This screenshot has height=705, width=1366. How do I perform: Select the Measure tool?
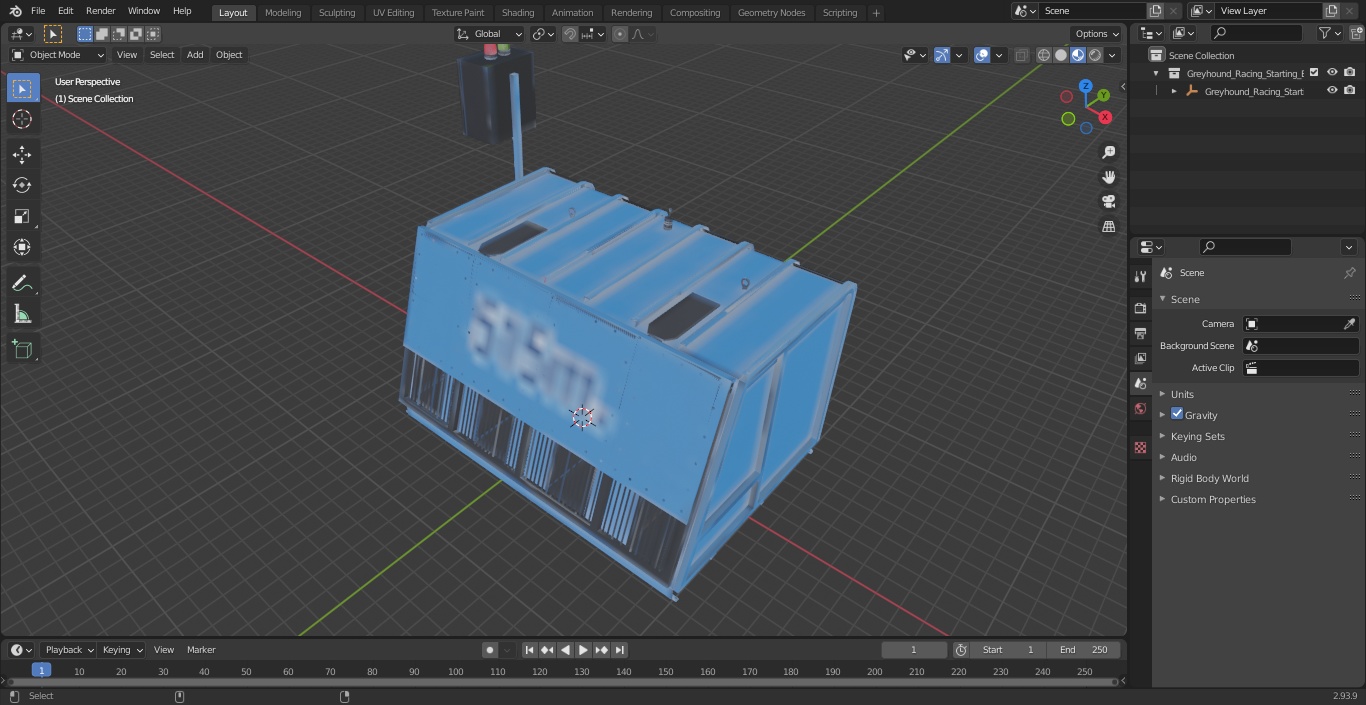pos(22,314)
